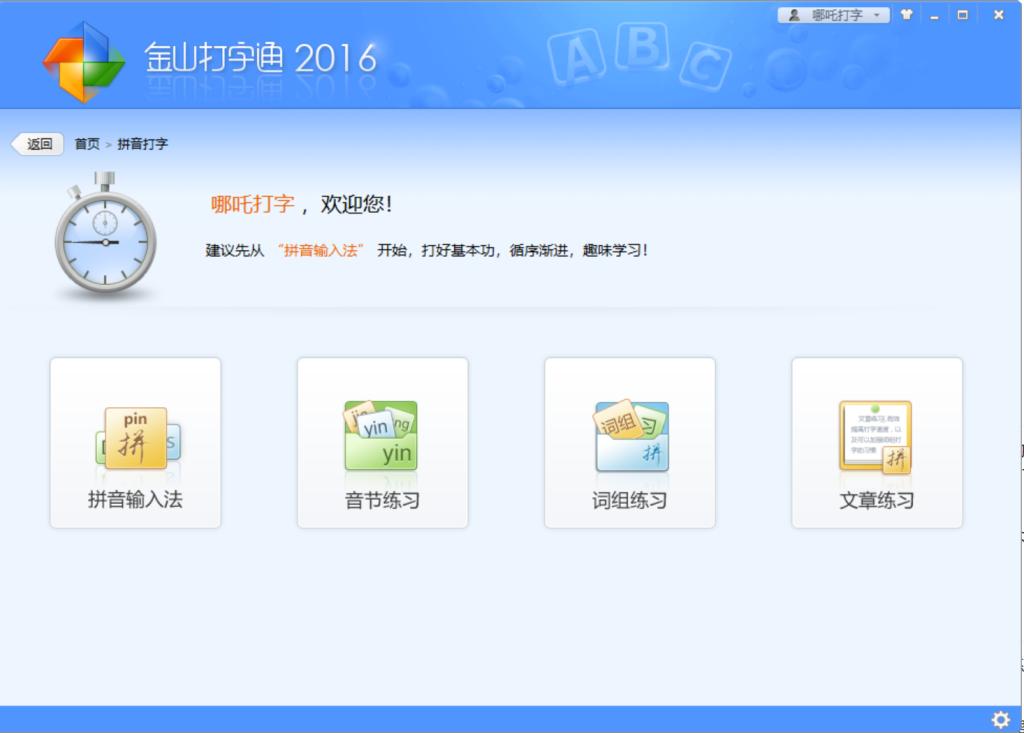The width and height of the screenshot is (1024, 733).
Task: Maximize the 金山打字通 window
Action: click(963, 15)
